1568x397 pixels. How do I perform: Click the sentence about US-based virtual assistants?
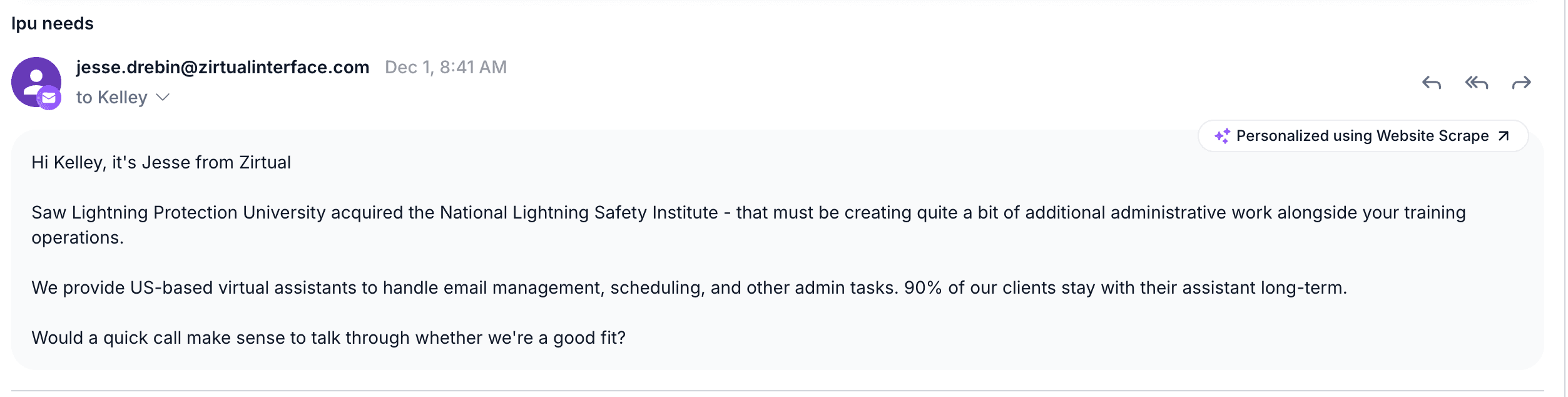pos(464,287)
